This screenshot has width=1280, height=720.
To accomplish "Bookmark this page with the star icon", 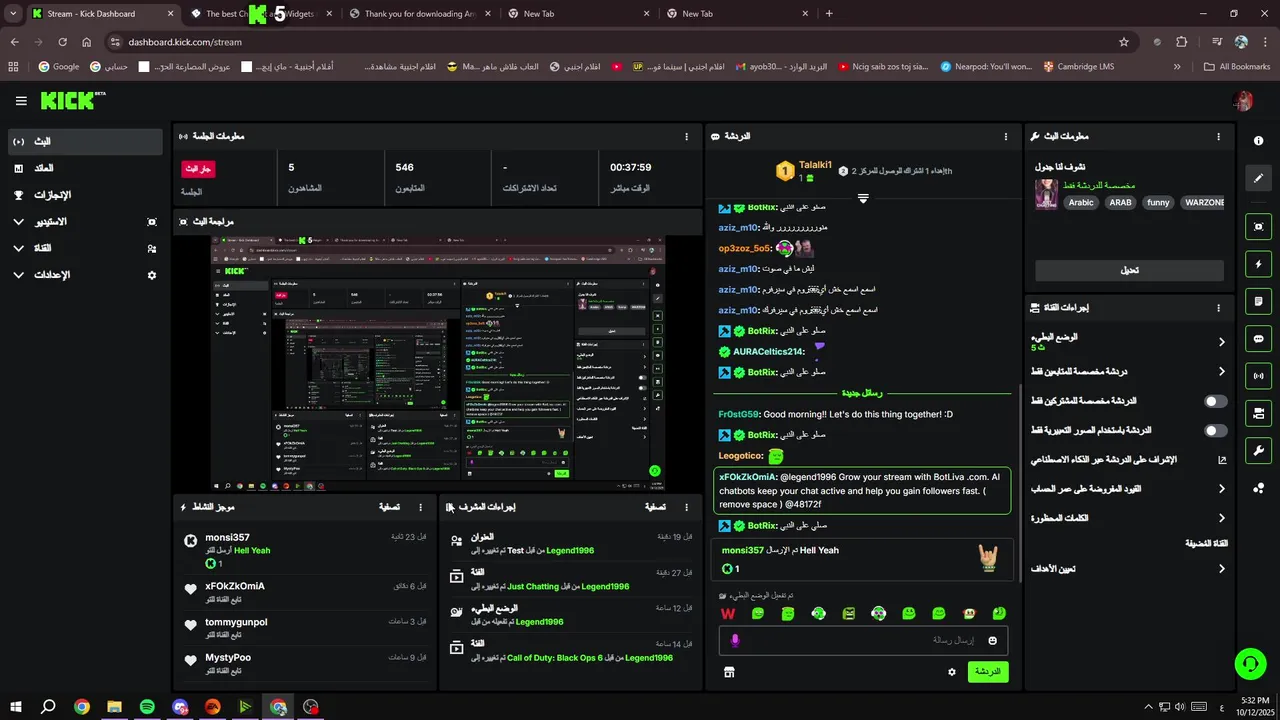I will pyautogui.click(x=1124, y=42).
